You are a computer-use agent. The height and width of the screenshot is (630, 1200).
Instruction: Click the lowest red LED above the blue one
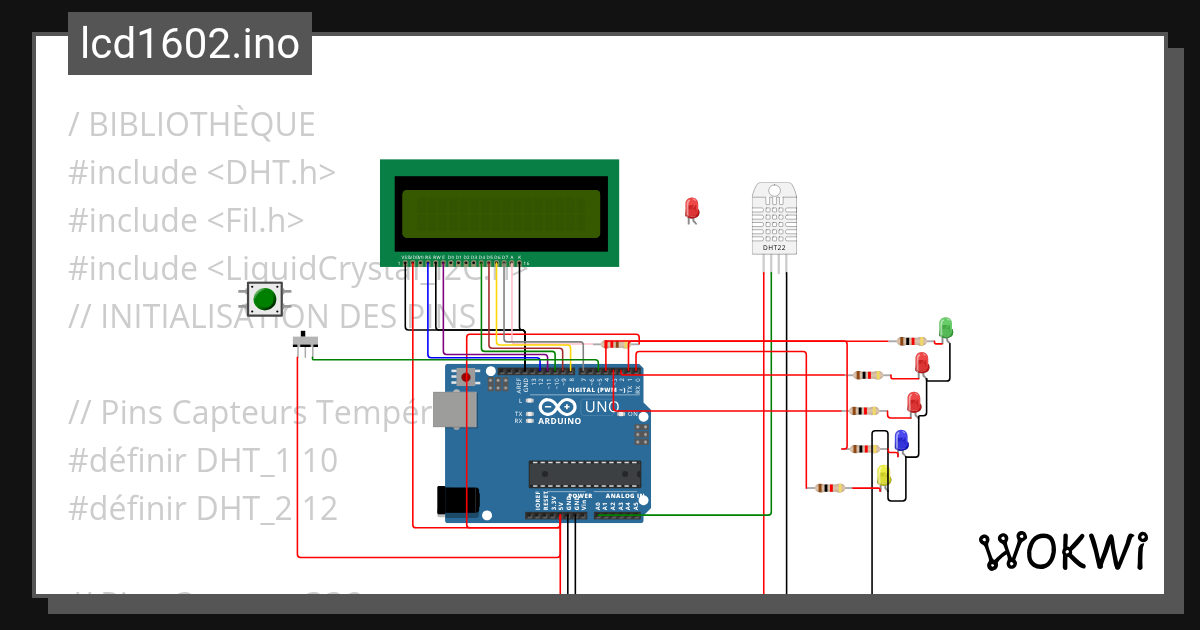[914, 402]
